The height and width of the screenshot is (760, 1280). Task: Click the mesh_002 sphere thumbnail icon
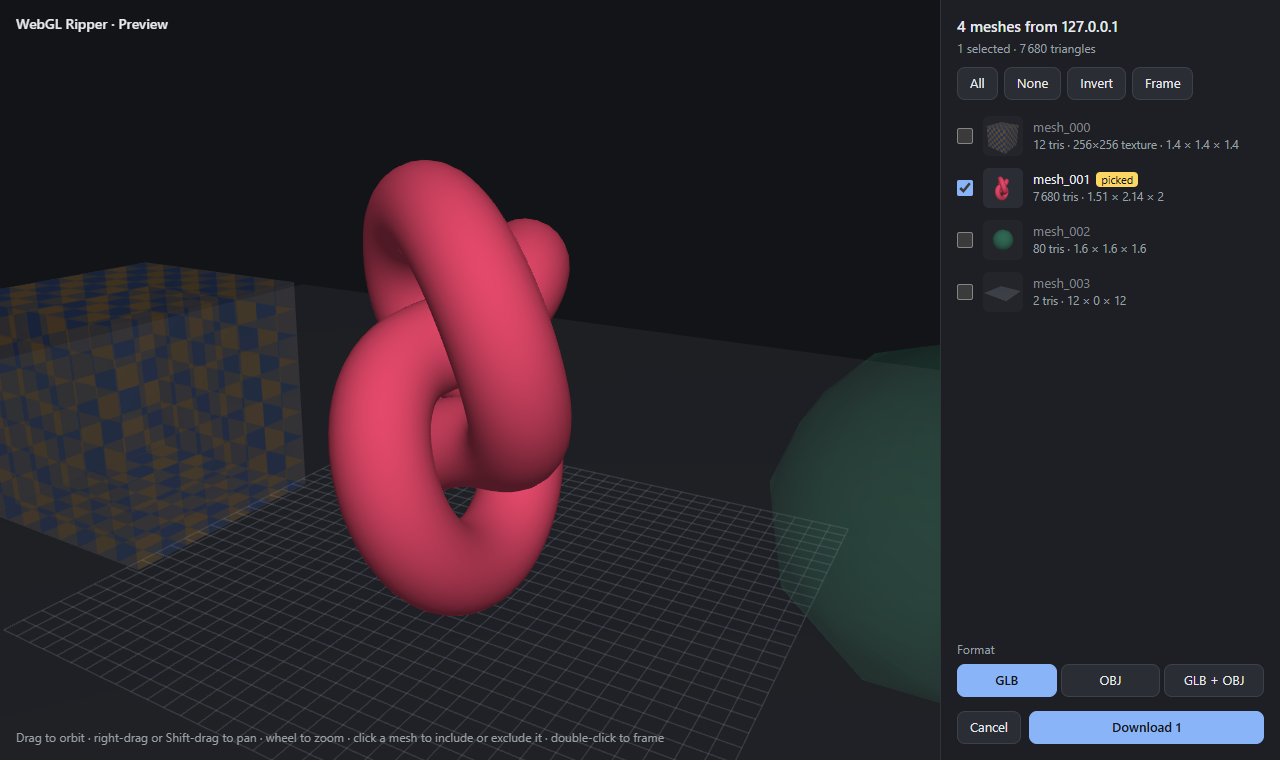1002,240
